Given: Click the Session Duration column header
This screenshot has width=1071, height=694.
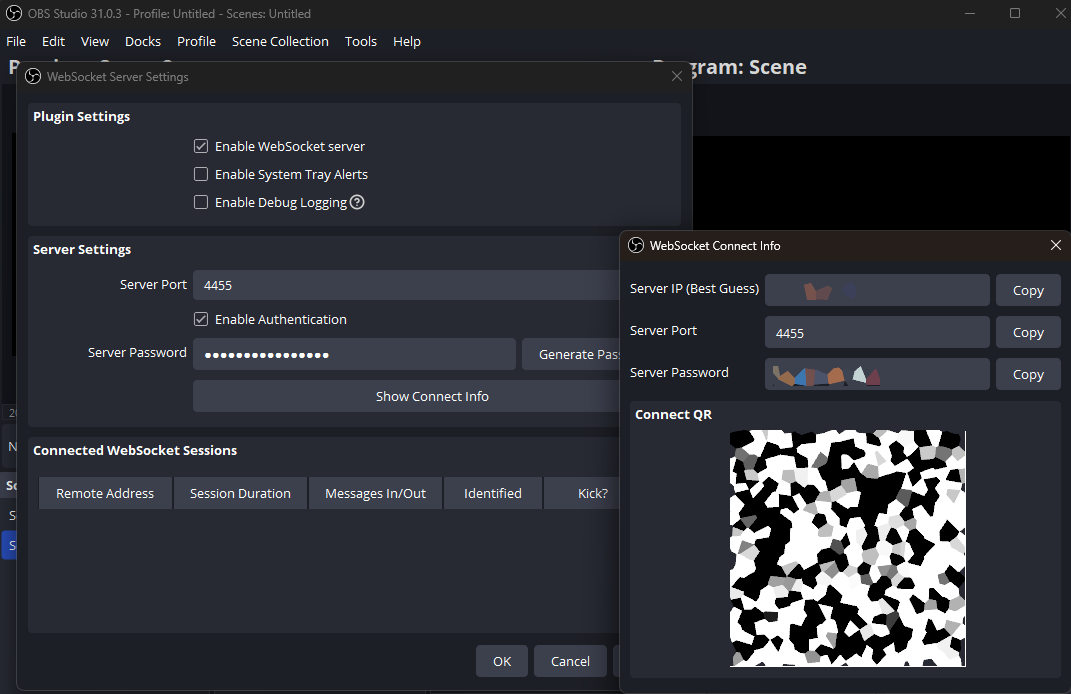Looking at the screenshot, I should (240, 493).
